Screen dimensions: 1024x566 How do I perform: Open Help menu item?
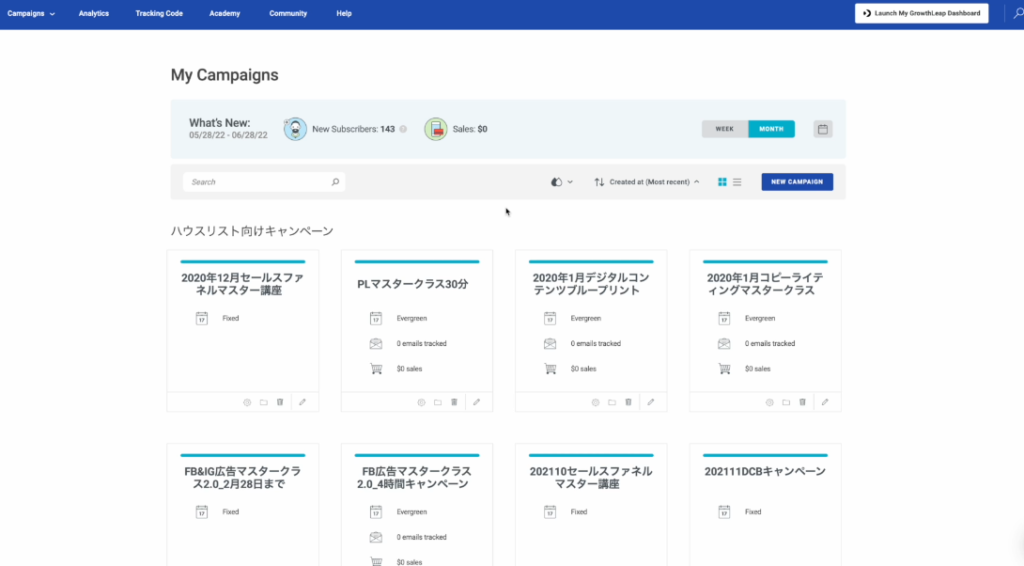[344, 13]
